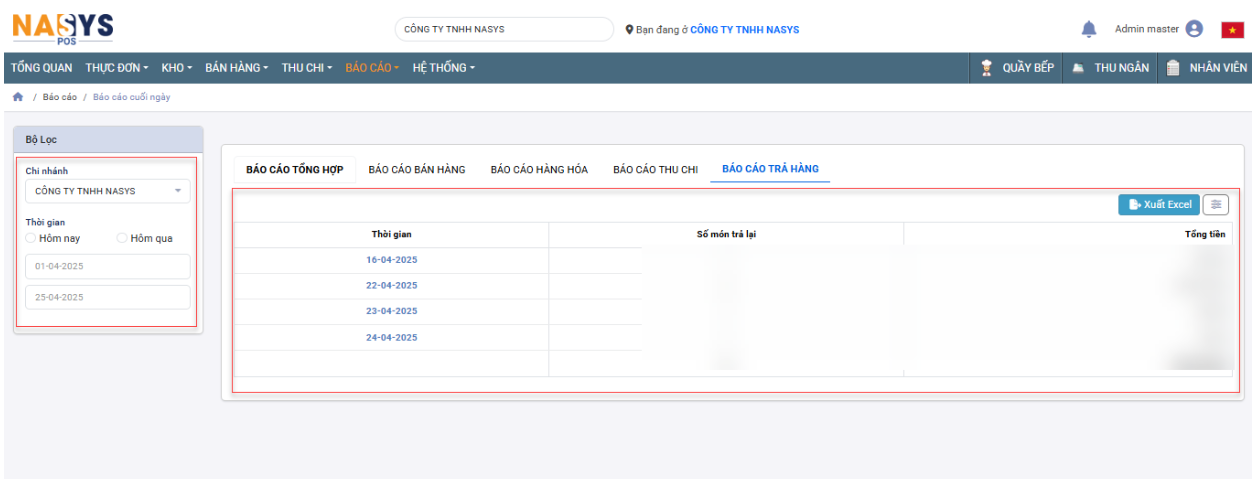Image resolution: width=1258 pixels, height=479 pixels.
Task: Click the start date field 01-04-2025
Action: click(x=107, y=267)
